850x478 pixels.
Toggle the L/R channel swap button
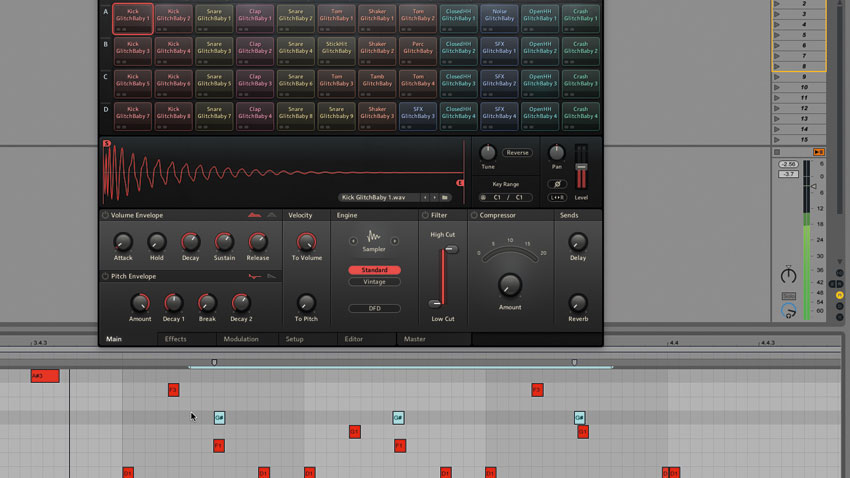pyautogui.click(x=557, y=197)
